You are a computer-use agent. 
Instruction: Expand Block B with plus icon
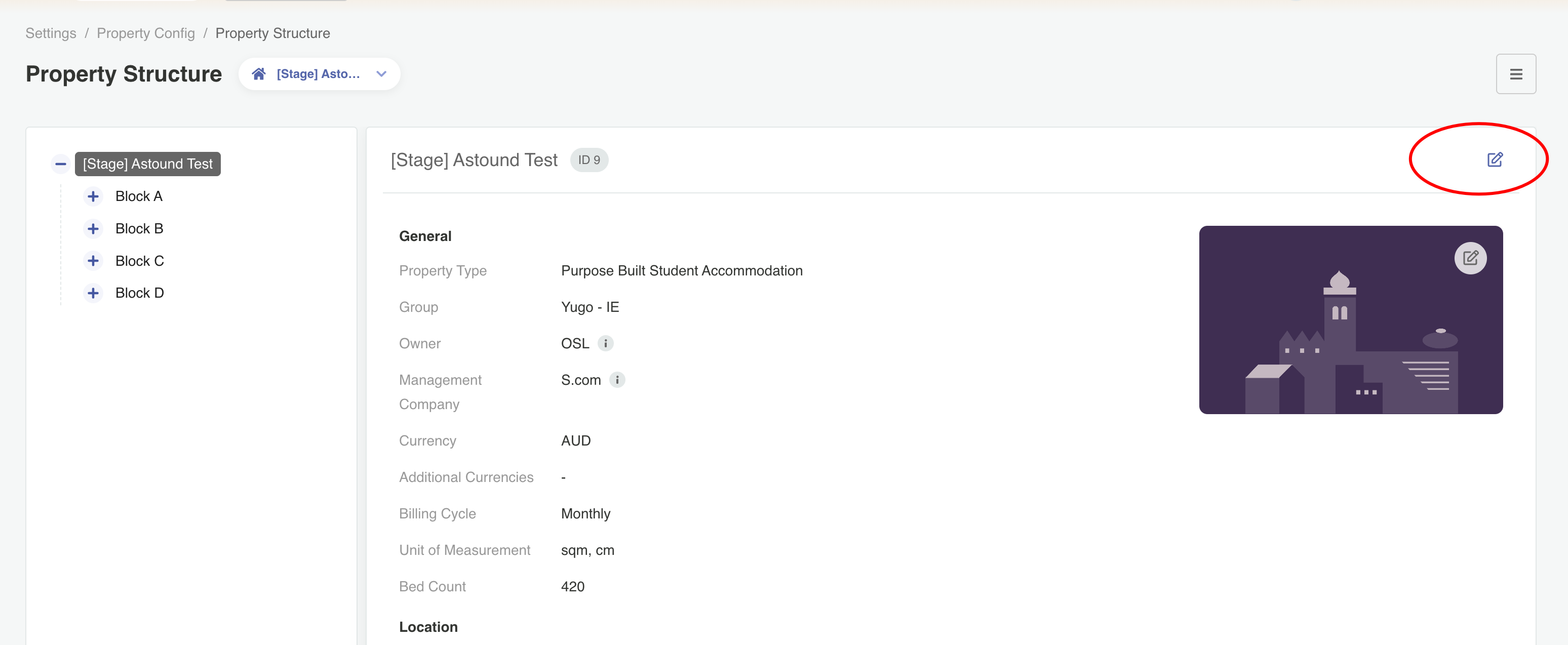(93, 229)
